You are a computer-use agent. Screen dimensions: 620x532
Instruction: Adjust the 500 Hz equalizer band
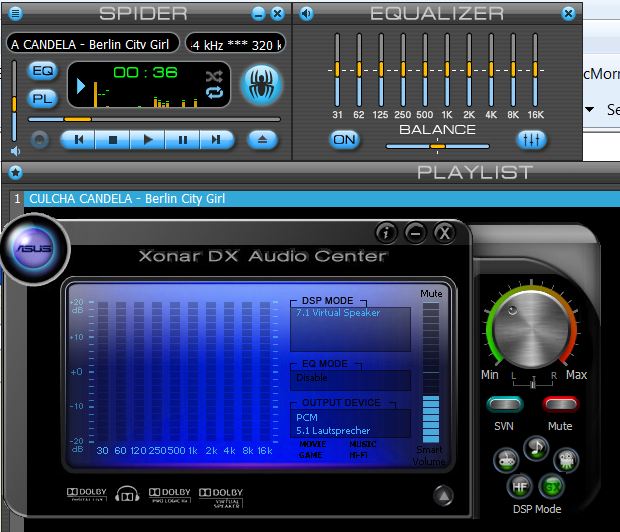[x=425, y=70]
